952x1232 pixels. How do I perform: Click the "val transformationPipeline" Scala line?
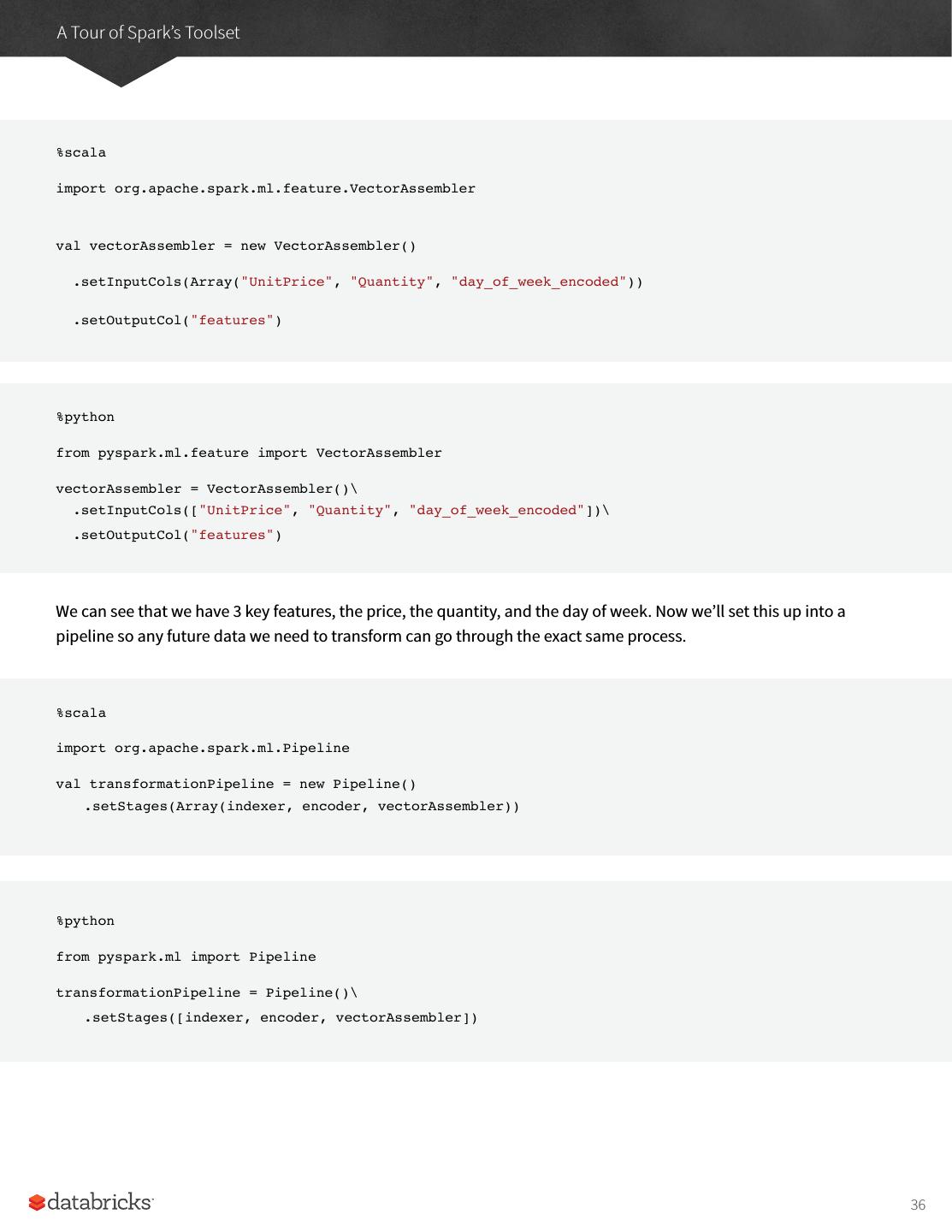point(236,785)
